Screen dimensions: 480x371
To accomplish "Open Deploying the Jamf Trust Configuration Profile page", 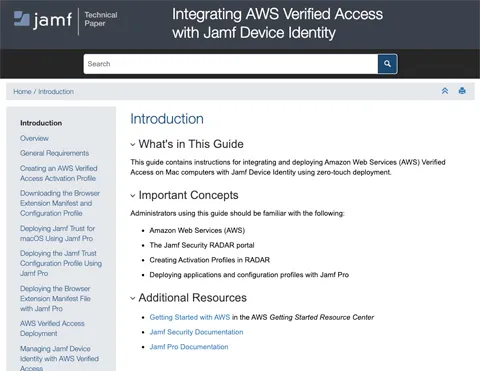I will 61,263.
